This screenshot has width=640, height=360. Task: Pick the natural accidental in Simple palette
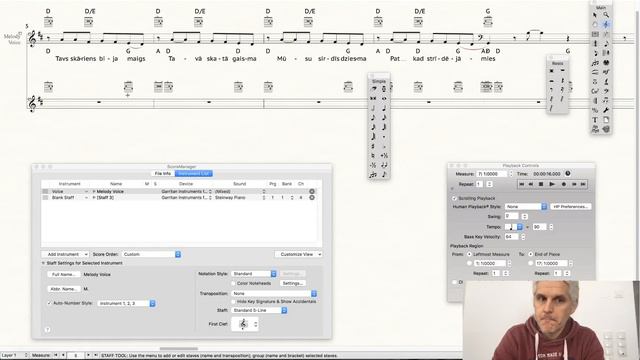(x=373, y=156)
